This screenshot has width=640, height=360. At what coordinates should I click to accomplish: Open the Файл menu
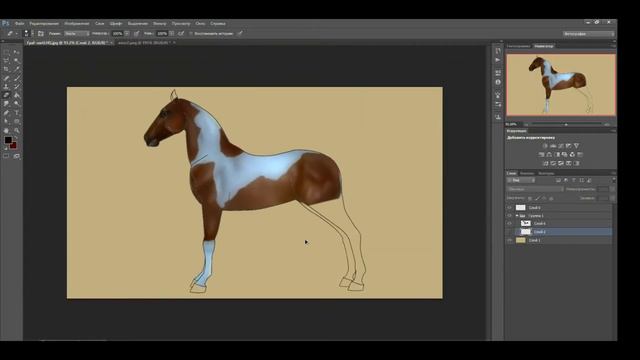tap(19, 24)
